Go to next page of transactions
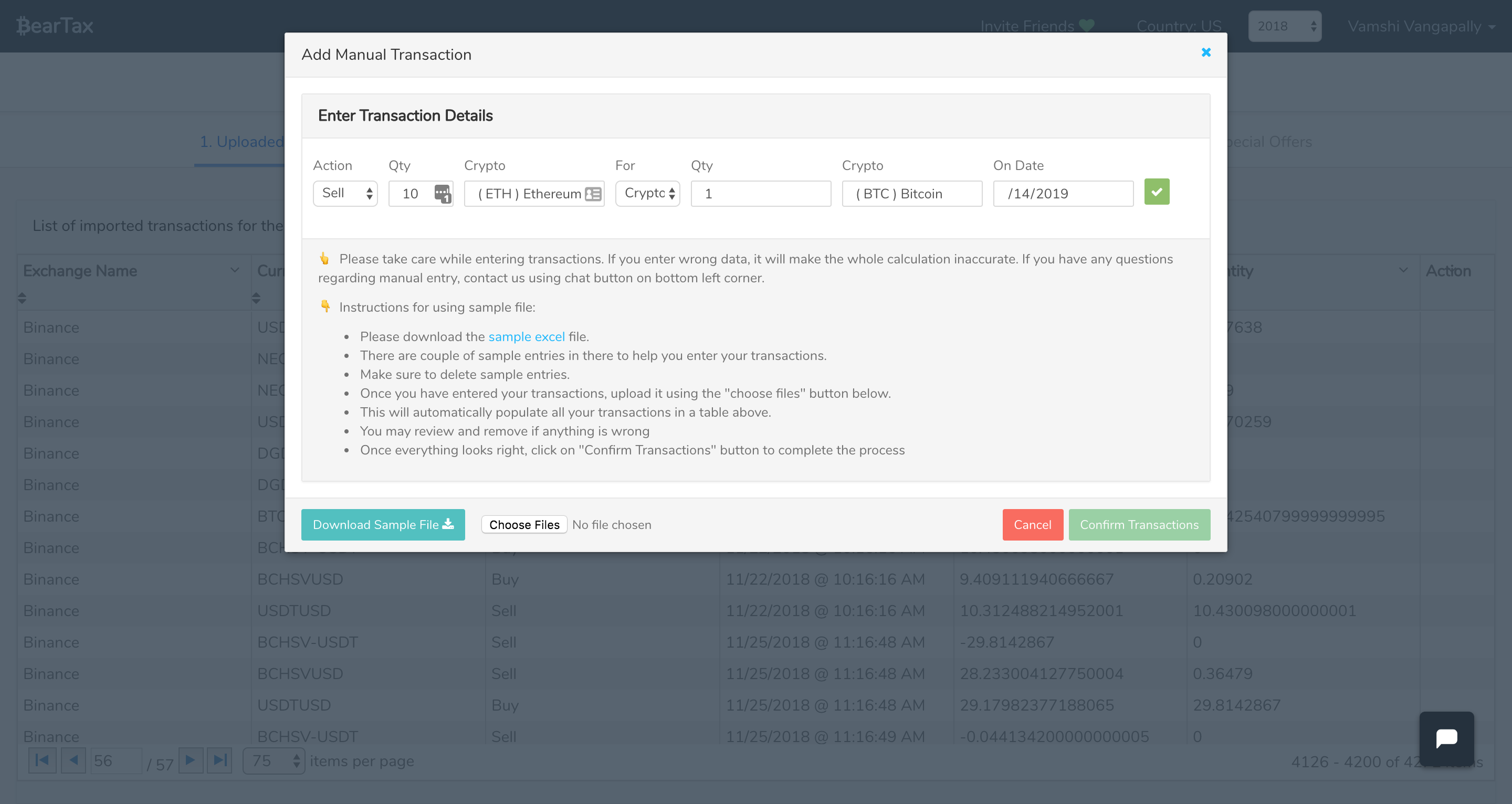The image size is (1512, 804). tap(190, 760)
